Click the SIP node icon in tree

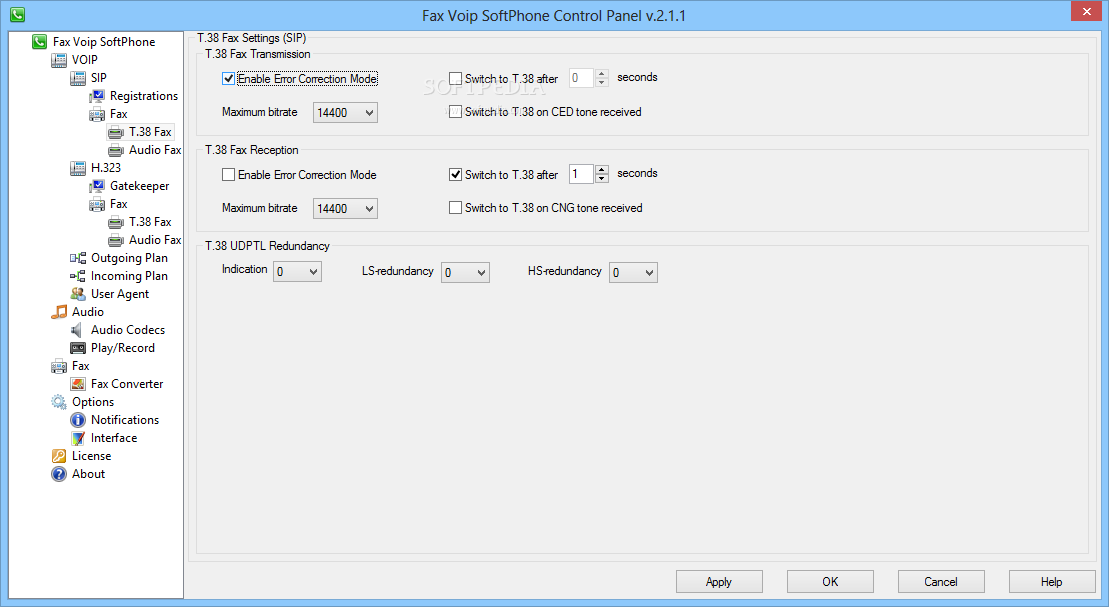(x=78, y=78)
